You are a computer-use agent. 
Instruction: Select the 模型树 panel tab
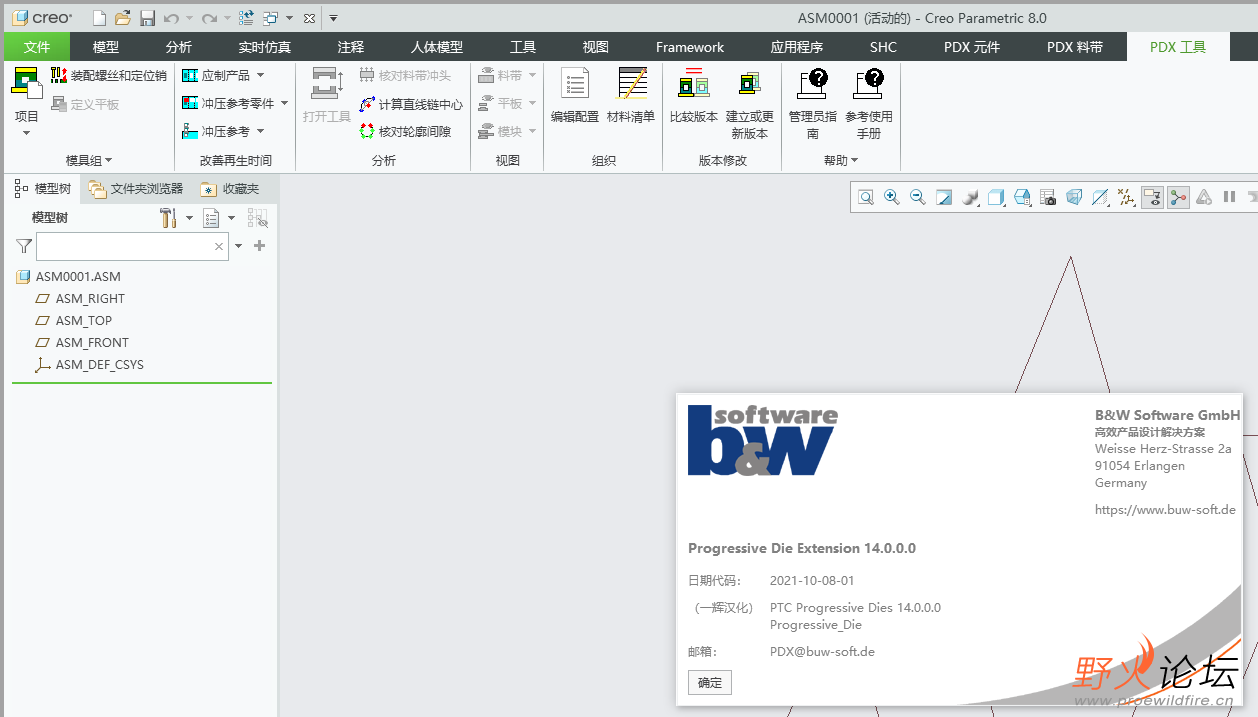(x=42, y=188)
